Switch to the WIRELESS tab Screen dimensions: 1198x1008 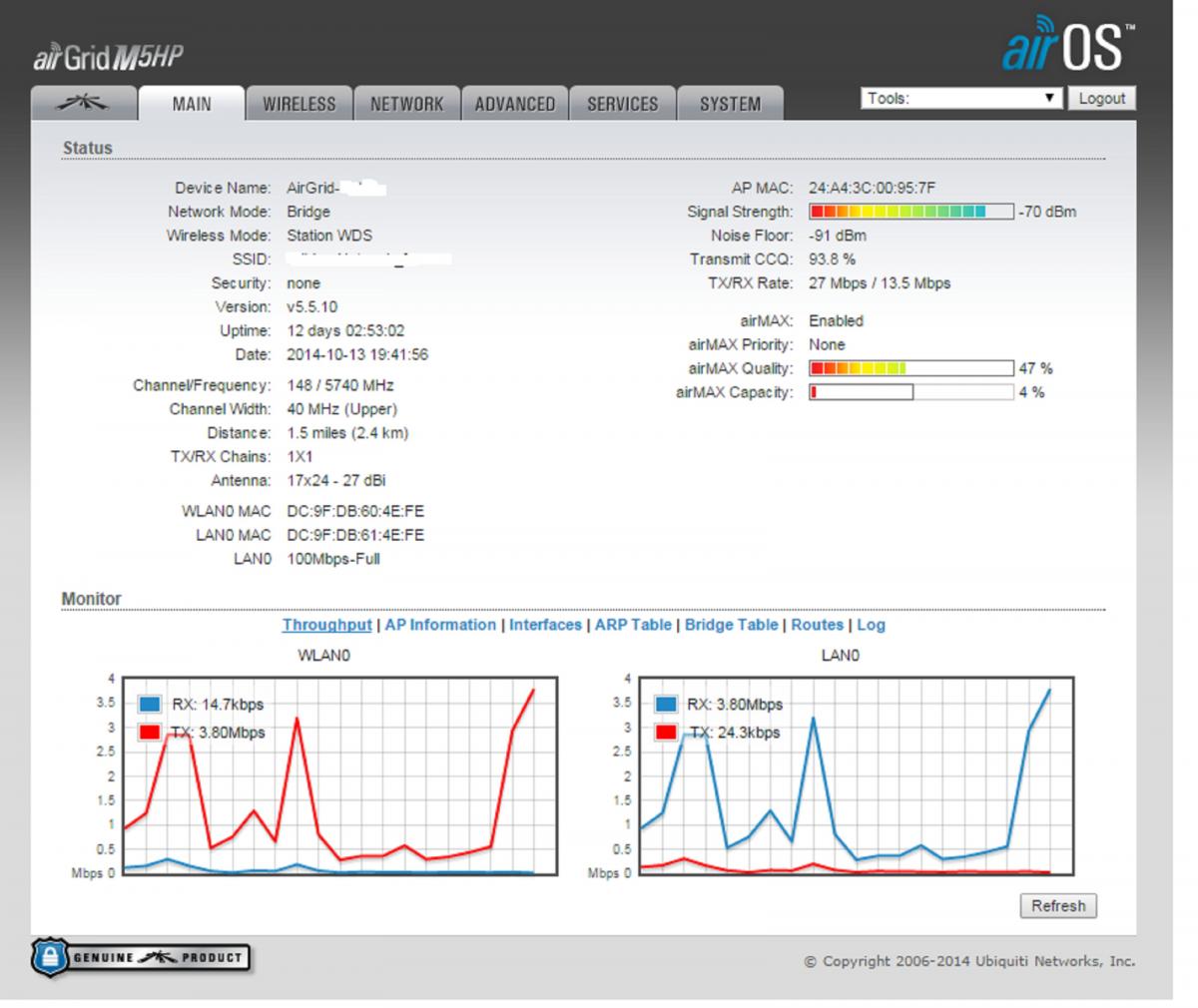pyautogui.click(x=299, y=104)
